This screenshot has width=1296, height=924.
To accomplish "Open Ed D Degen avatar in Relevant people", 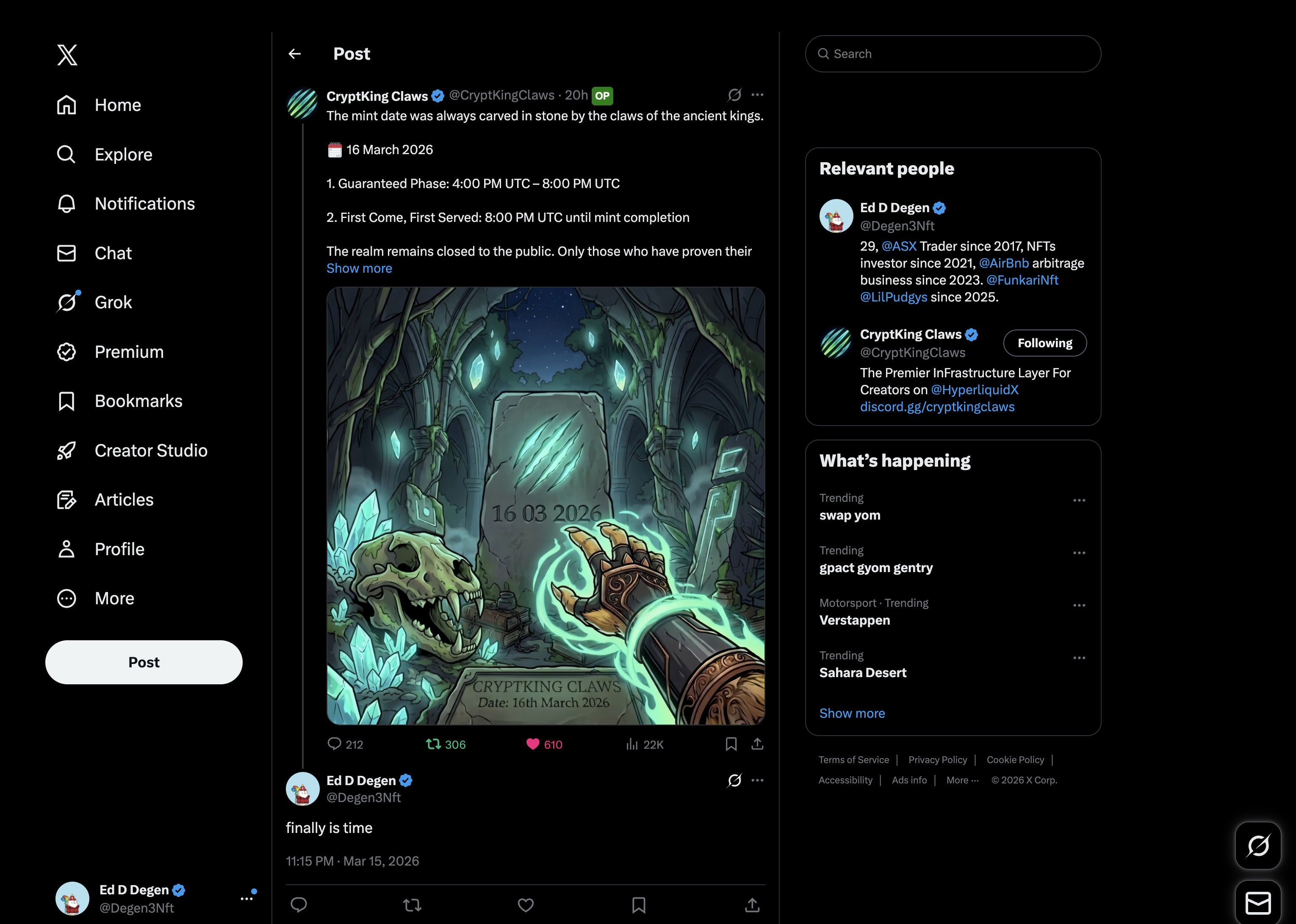I will pos(836,216).
